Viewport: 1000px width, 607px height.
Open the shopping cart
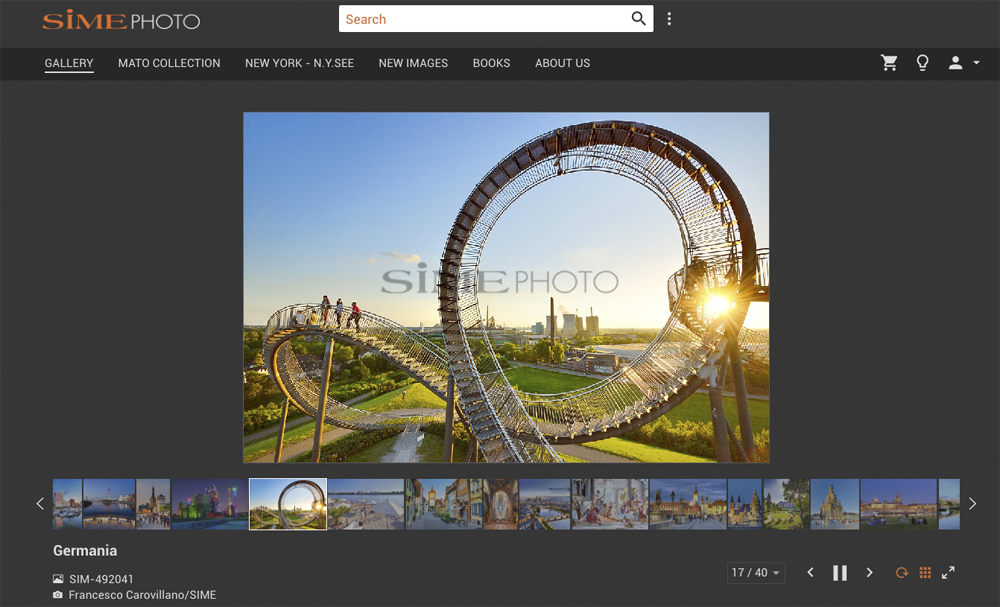889,62
